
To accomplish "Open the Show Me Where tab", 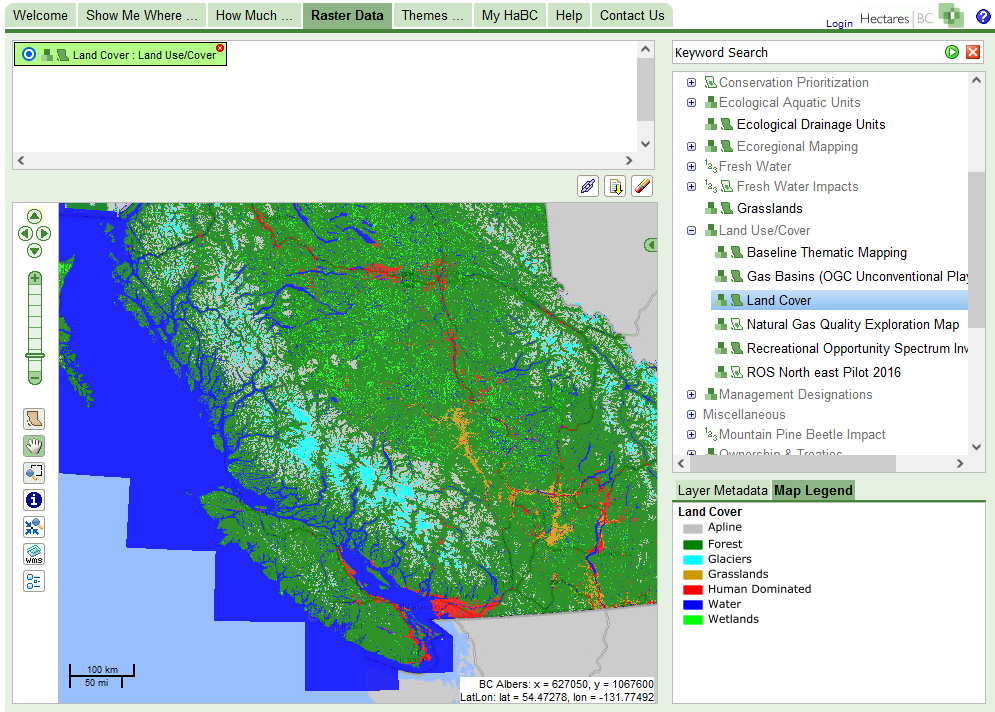I will (142, 15).
